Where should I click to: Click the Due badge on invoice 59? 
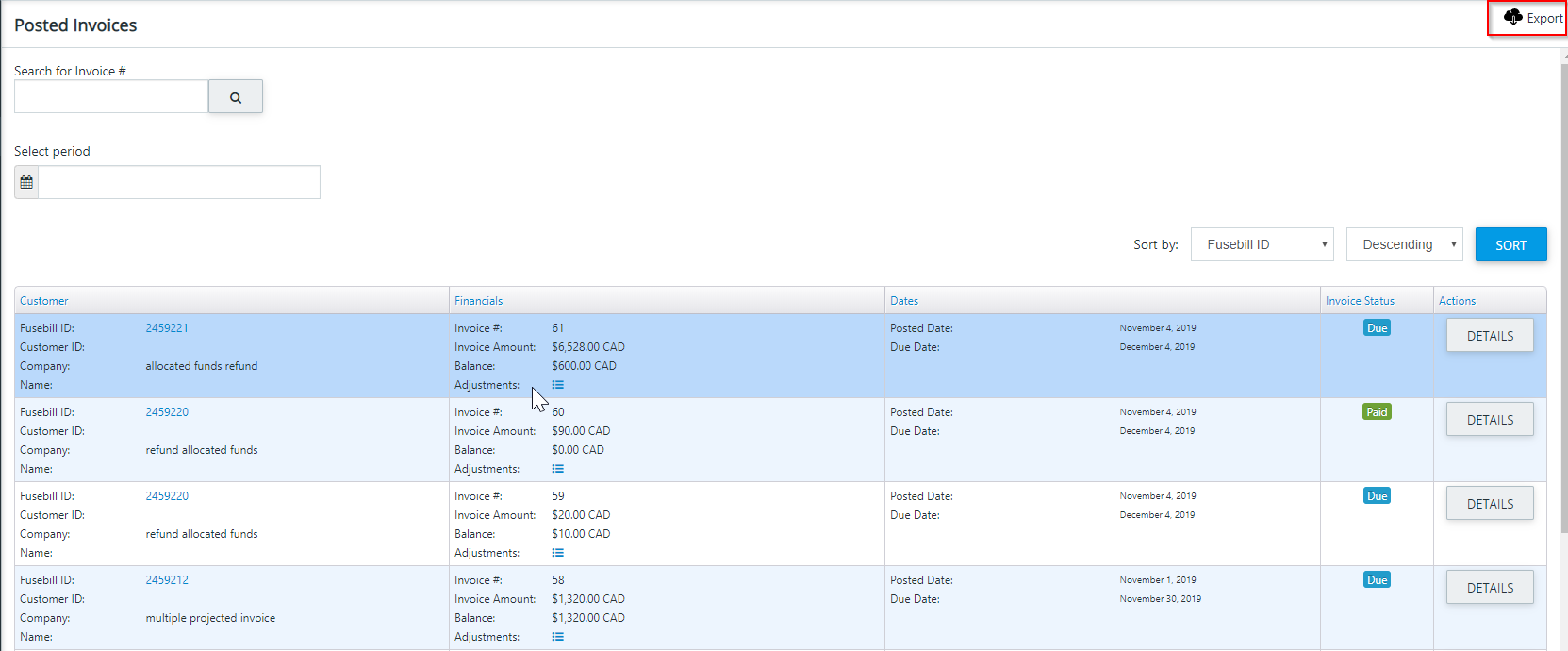[x=1377, y=496]
